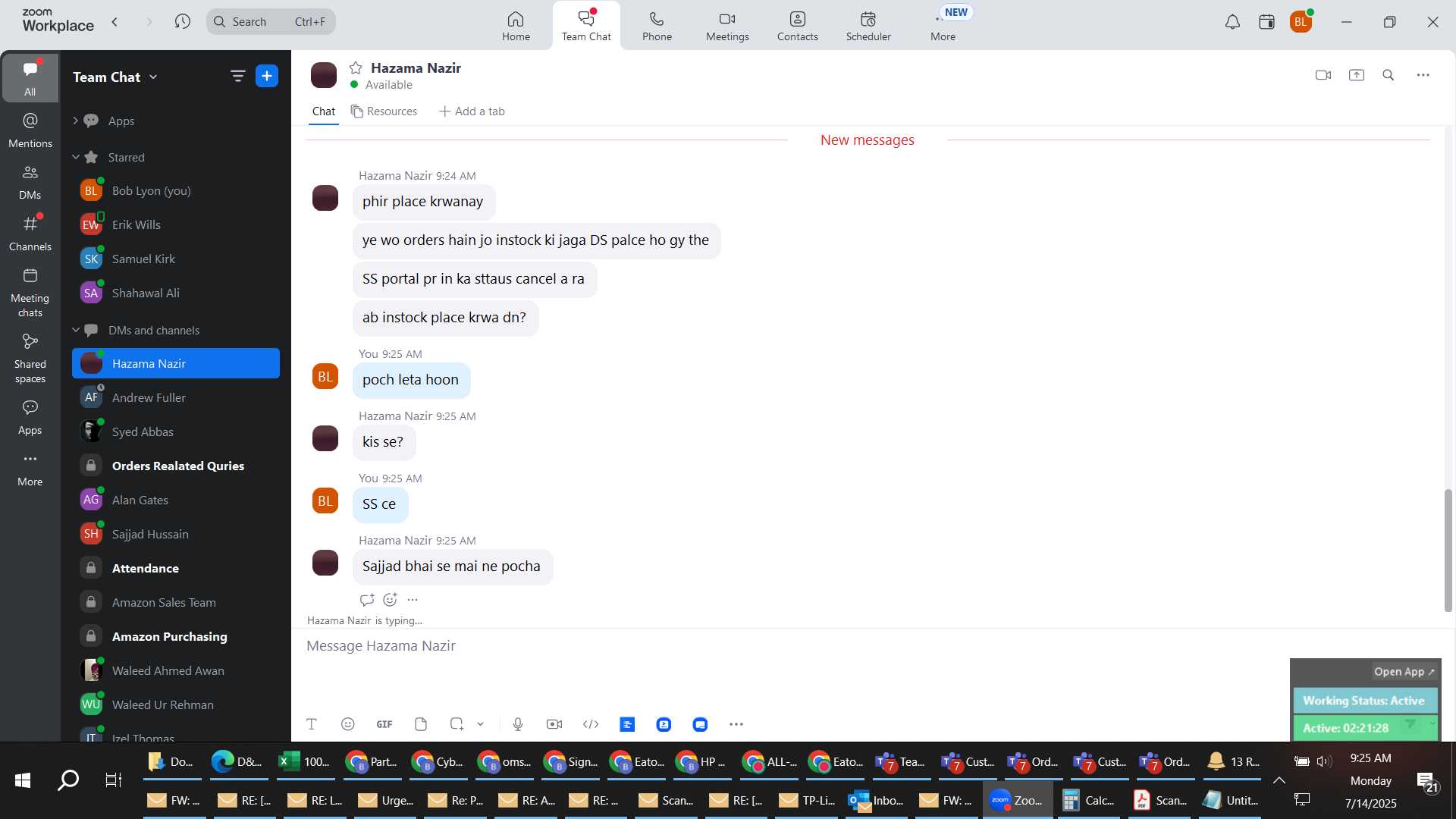
Task: Select the All chats sidebar item
Action: coord(30,78)
